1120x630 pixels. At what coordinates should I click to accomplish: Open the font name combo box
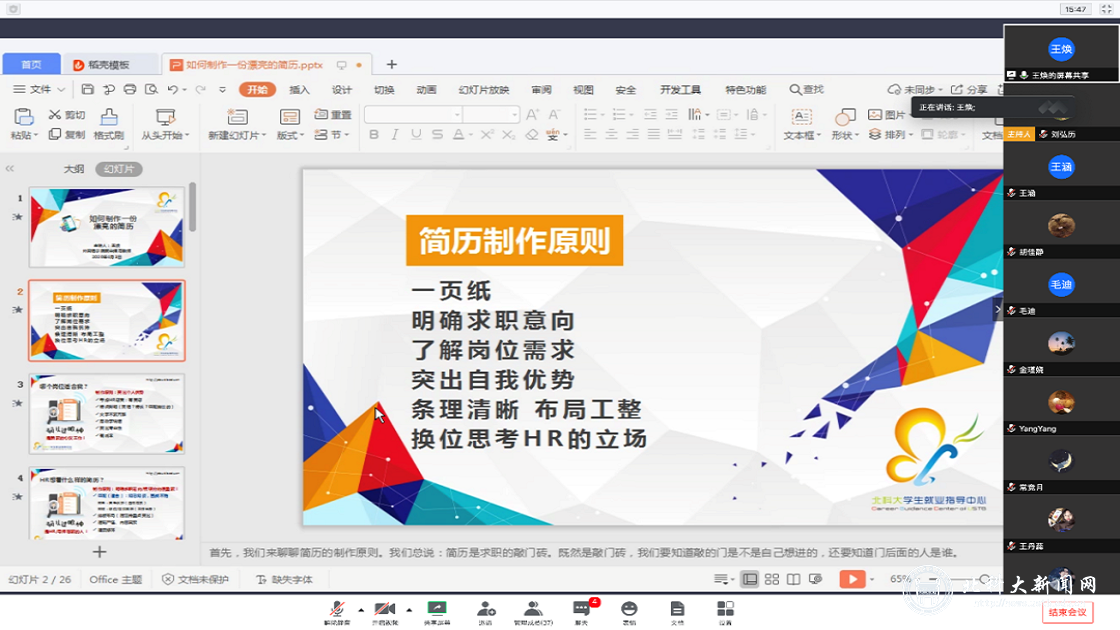413,114
